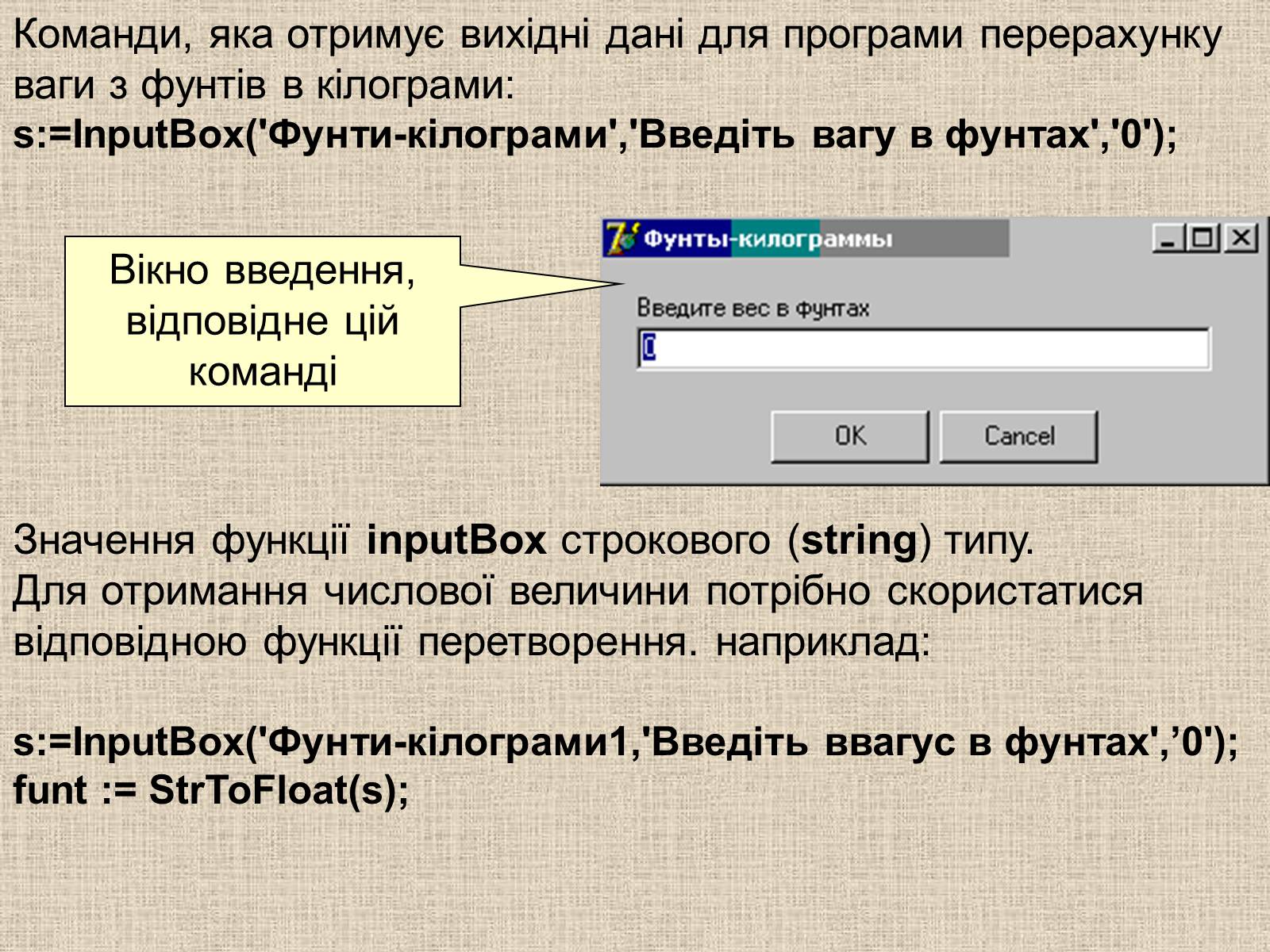Click the InputBox code line with 'Введіть ввагус в фунтах'

point(625,742)
